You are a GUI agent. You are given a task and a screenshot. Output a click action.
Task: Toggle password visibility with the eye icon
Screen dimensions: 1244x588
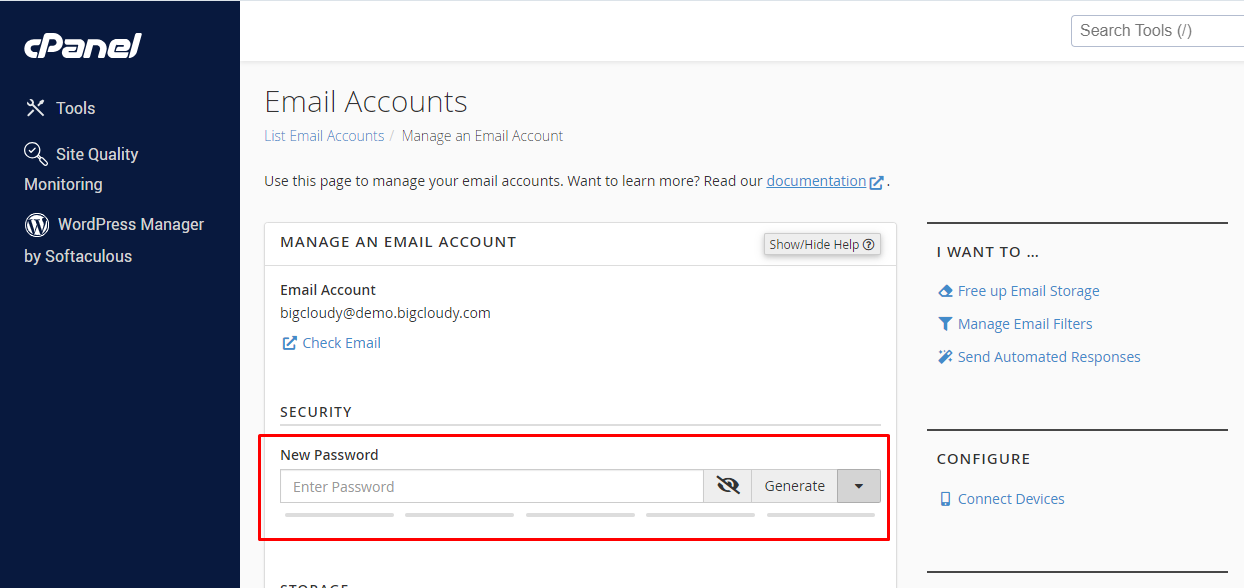(x=727, y=485)
